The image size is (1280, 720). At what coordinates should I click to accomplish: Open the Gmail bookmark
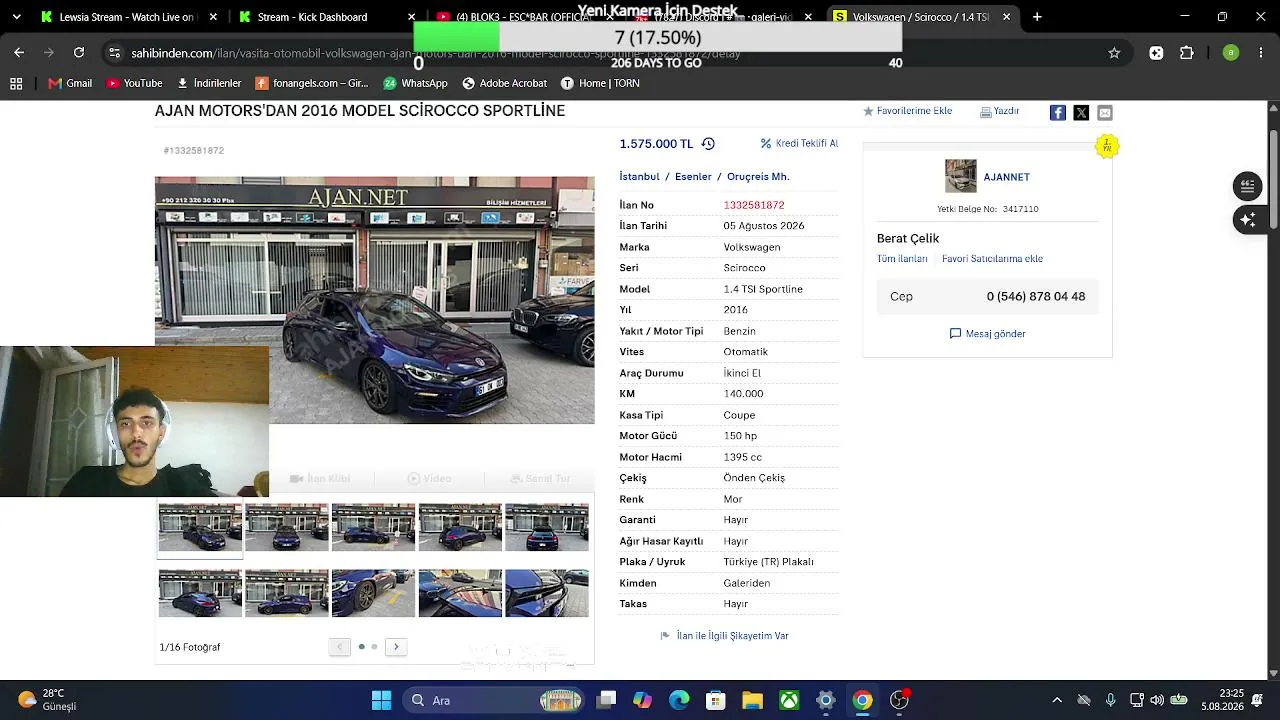pos(70,83)
